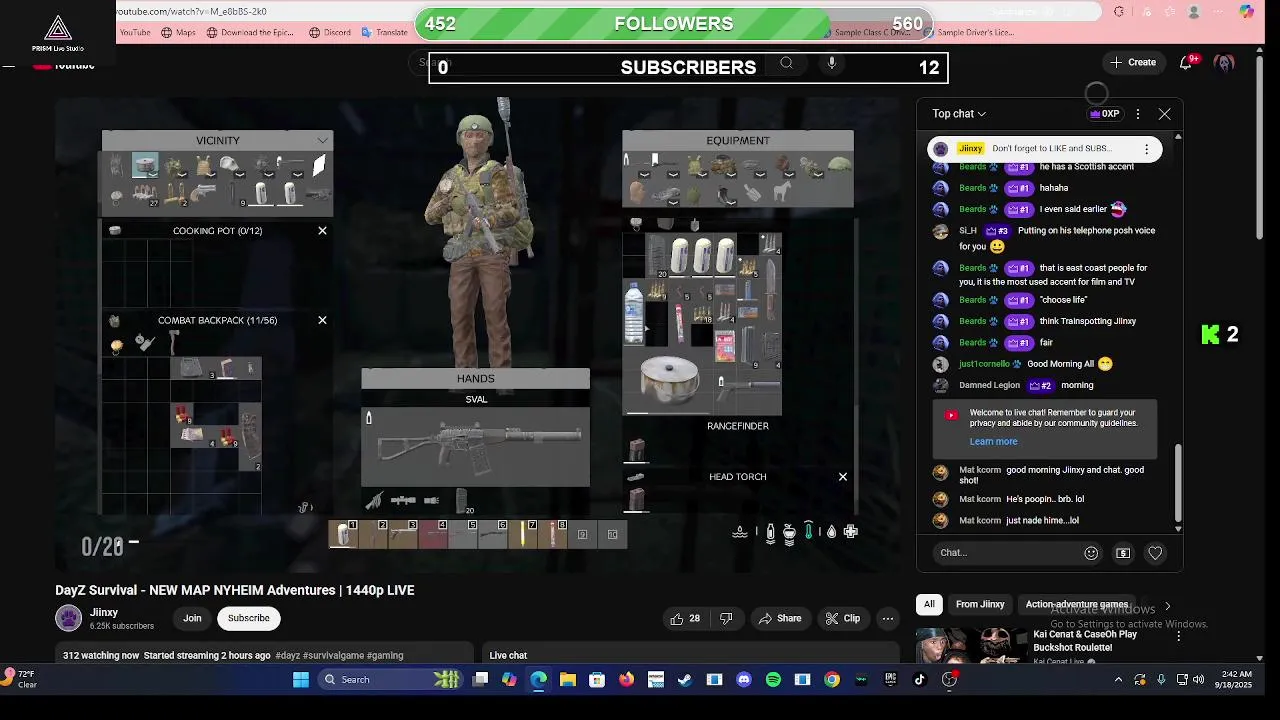Open options for the Kai Cenat video

1178,636
